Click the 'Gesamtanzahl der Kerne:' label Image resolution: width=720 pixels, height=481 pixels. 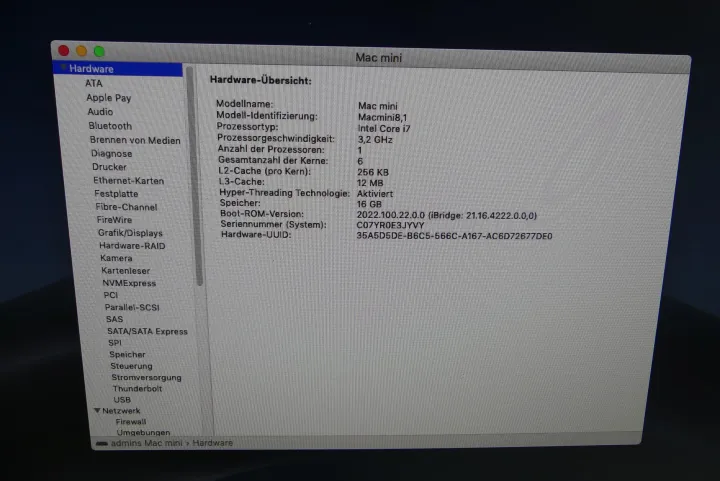[x=273, y=161]
